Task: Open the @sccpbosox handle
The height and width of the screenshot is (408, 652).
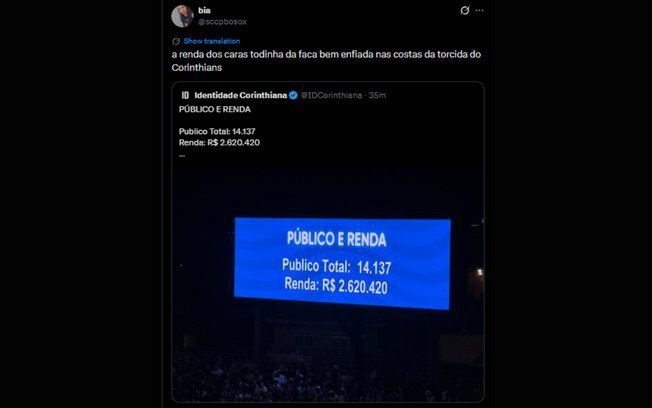Action: click(222, 22)
